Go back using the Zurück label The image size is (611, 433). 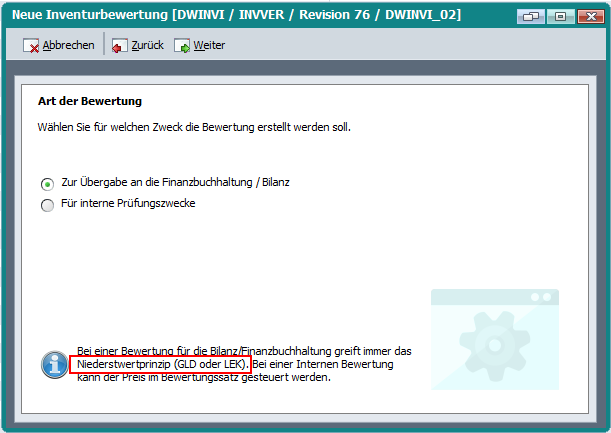click(x=147, y=46)
